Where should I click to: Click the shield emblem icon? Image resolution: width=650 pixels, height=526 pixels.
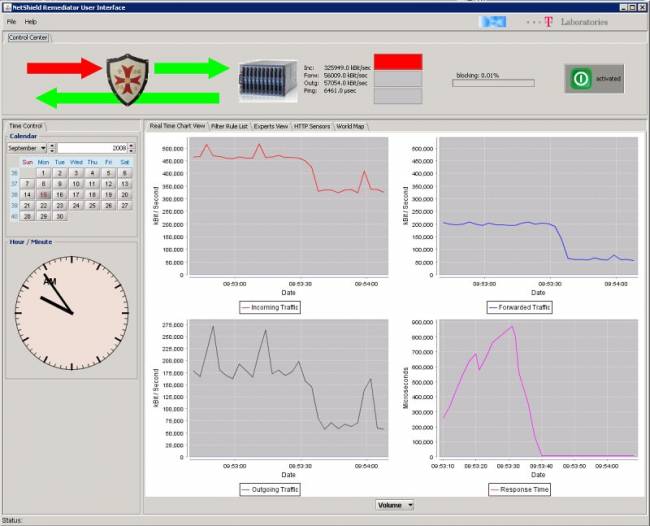coord(127,79)
